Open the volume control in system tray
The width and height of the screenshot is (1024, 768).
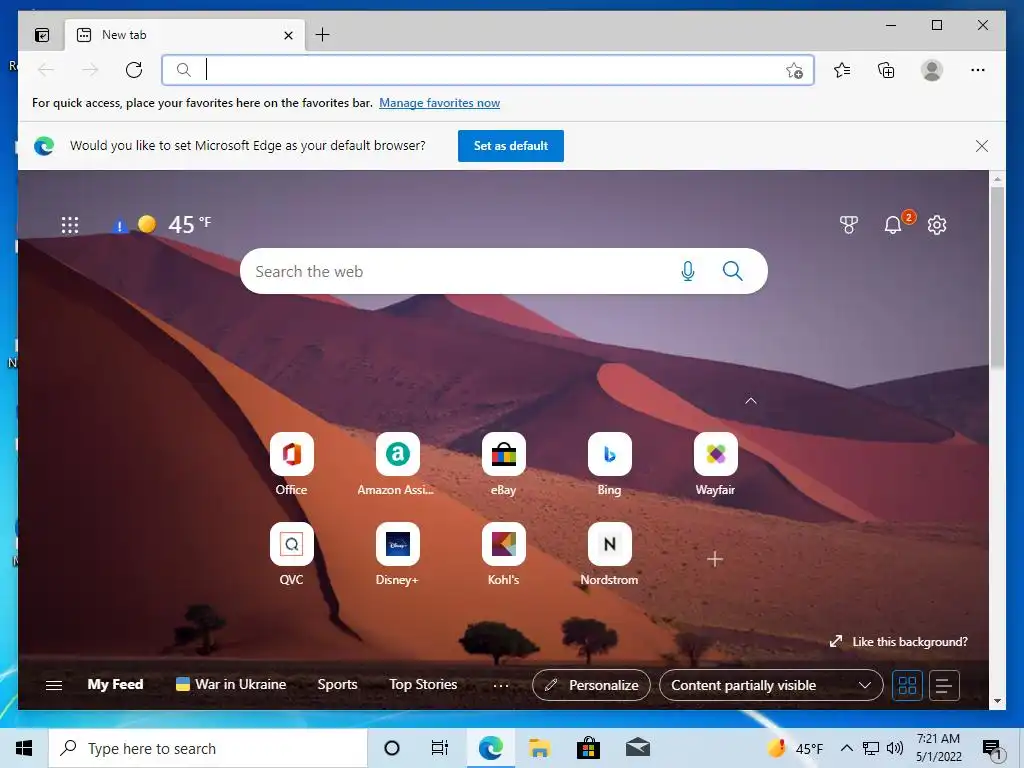[x=895, y=748]
